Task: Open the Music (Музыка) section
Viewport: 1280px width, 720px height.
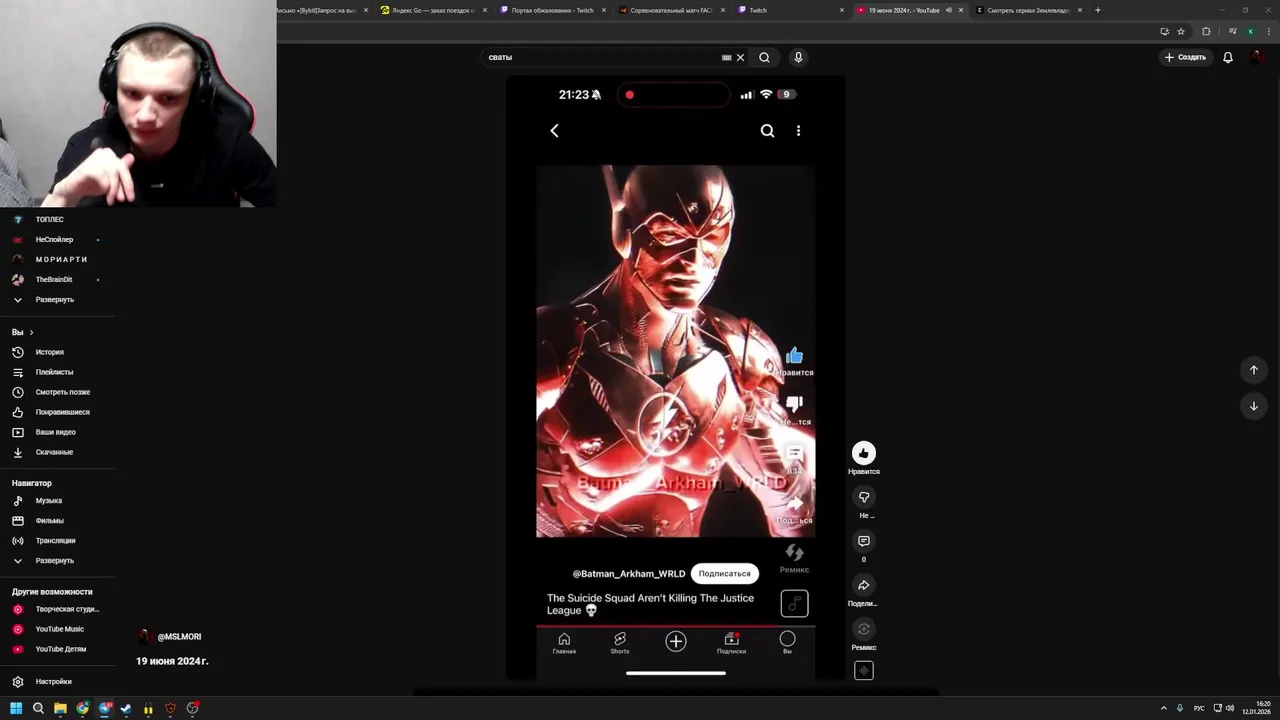Action: (48, 501)
